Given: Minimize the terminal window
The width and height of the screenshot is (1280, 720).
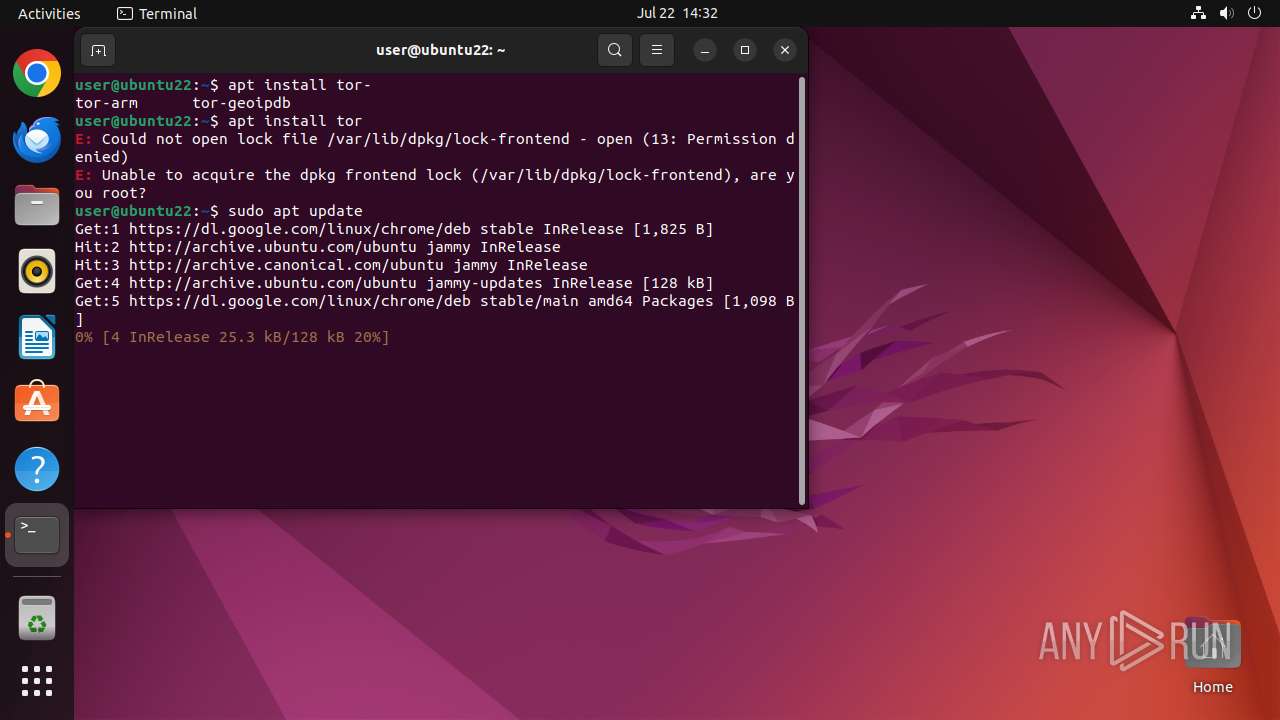Looking at the screenshot, I should [705, 50].
